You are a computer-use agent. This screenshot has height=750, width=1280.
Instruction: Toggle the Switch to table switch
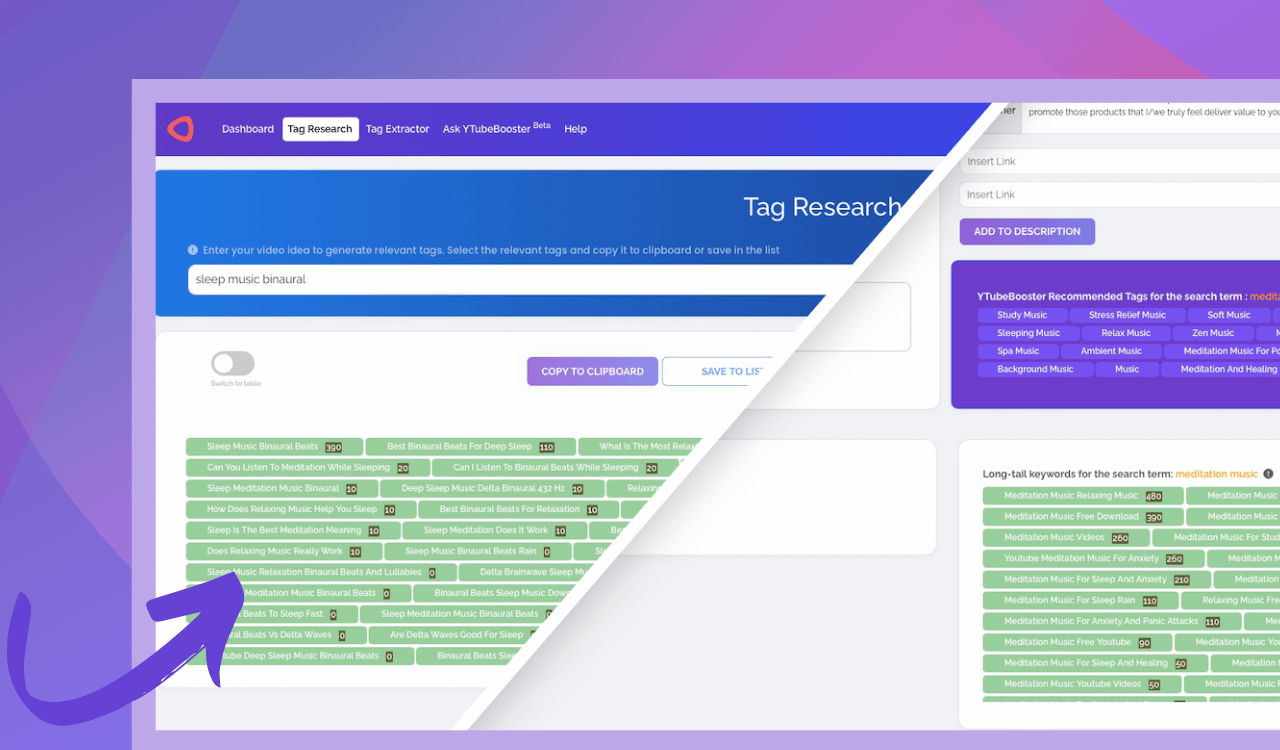(233, 363)
